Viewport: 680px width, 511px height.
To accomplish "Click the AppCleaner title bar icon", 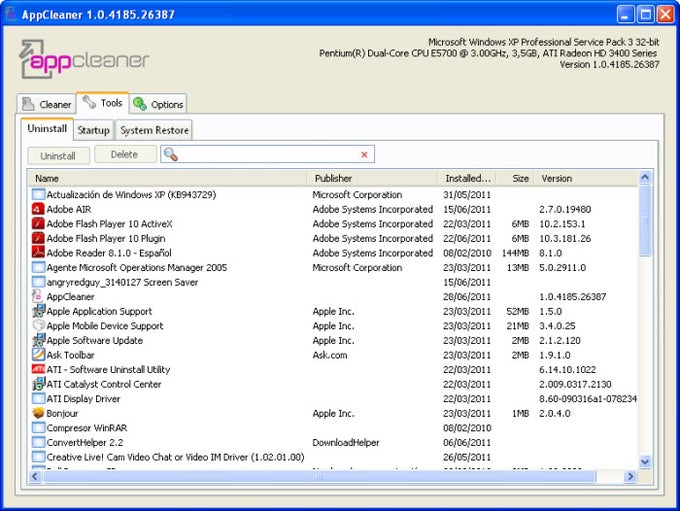I will tap(10, 14).
